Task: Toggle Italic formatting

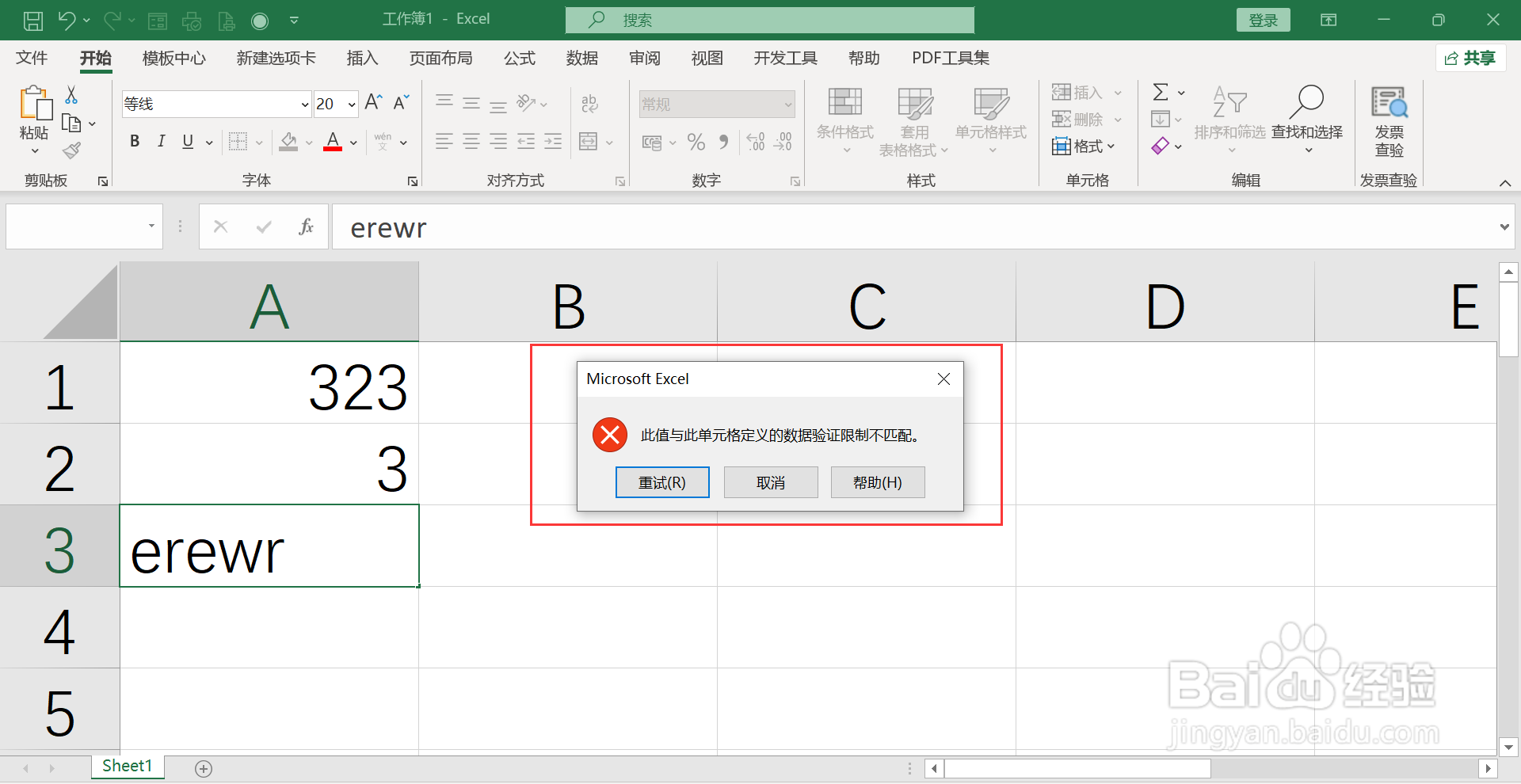Action: point(161,142)
